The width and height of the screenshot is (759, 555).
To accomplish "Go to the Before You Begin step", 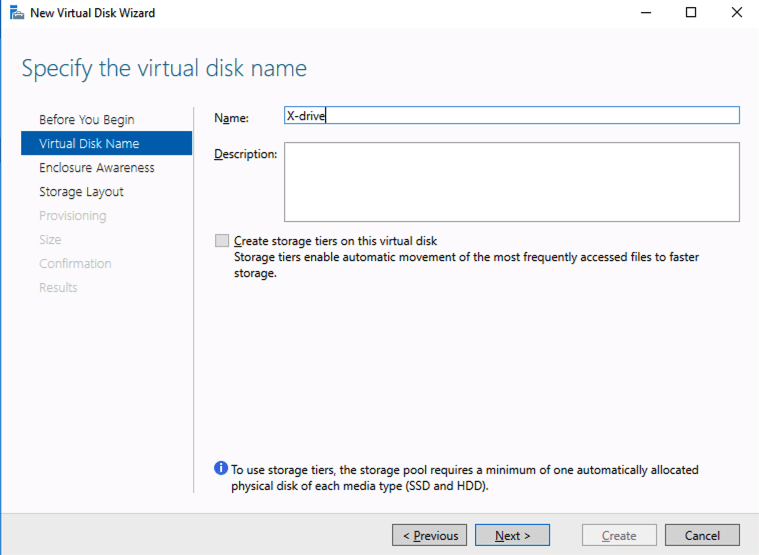I will (x=86, y=120).
